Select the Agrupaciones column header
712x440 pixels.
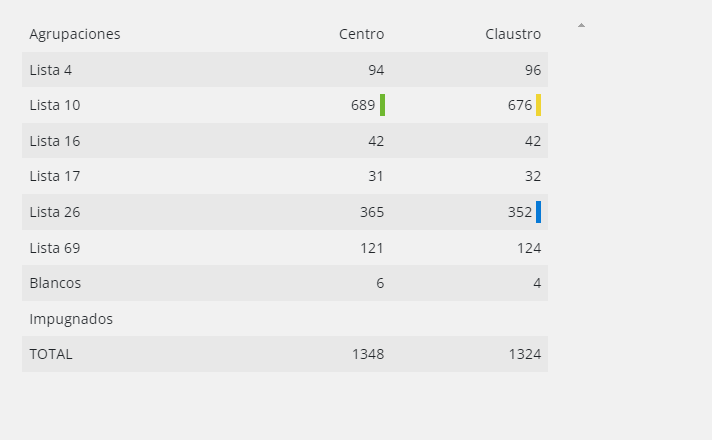tap(75, 34)
